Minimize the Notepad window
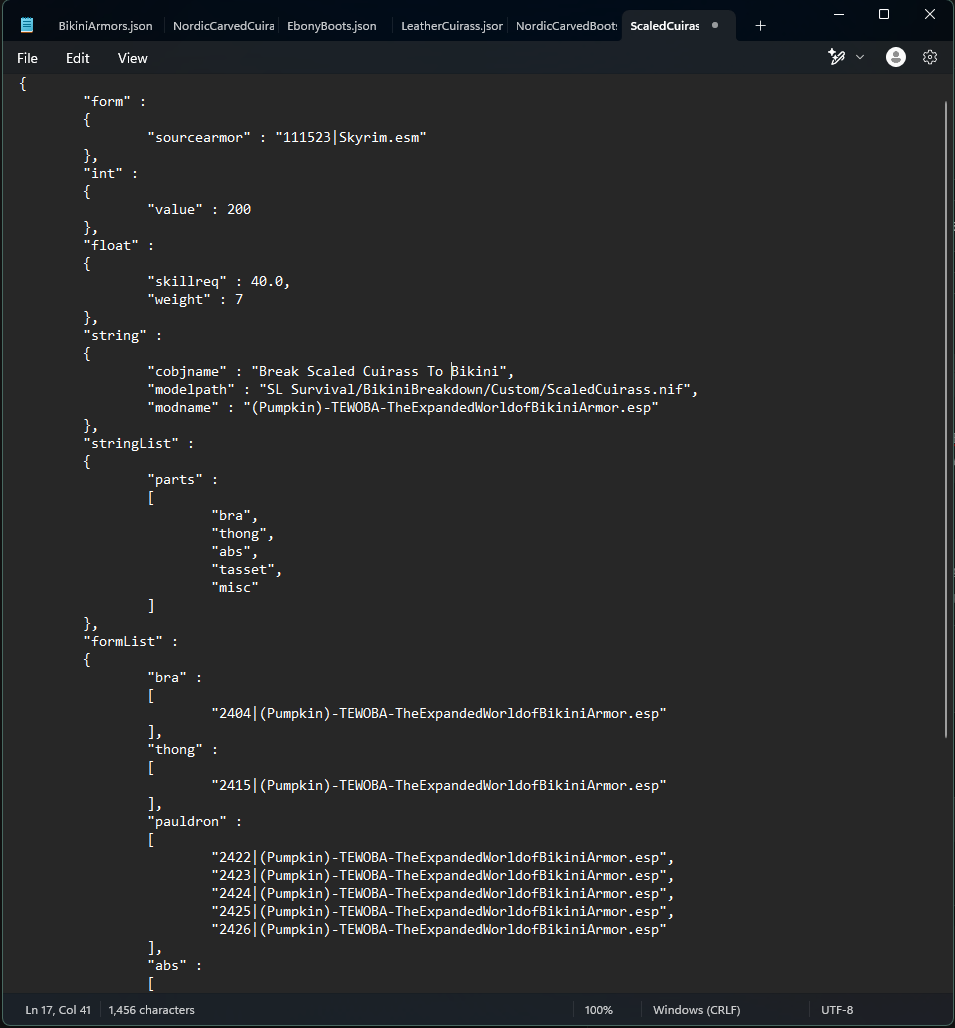This screenshot has width=955, height=1028. click(839, 14)
